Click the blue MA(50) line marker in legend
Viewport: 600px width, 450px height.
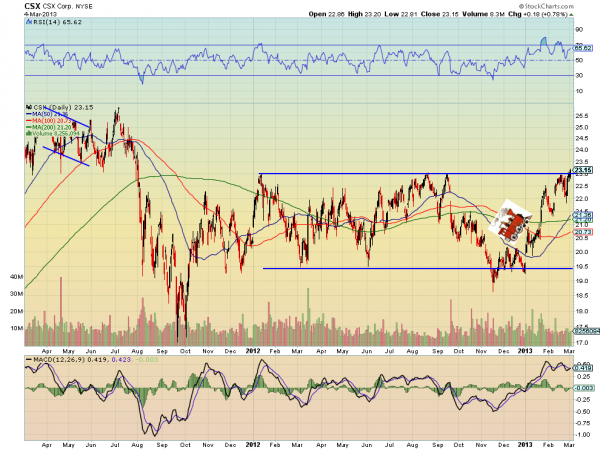[29, 114]
